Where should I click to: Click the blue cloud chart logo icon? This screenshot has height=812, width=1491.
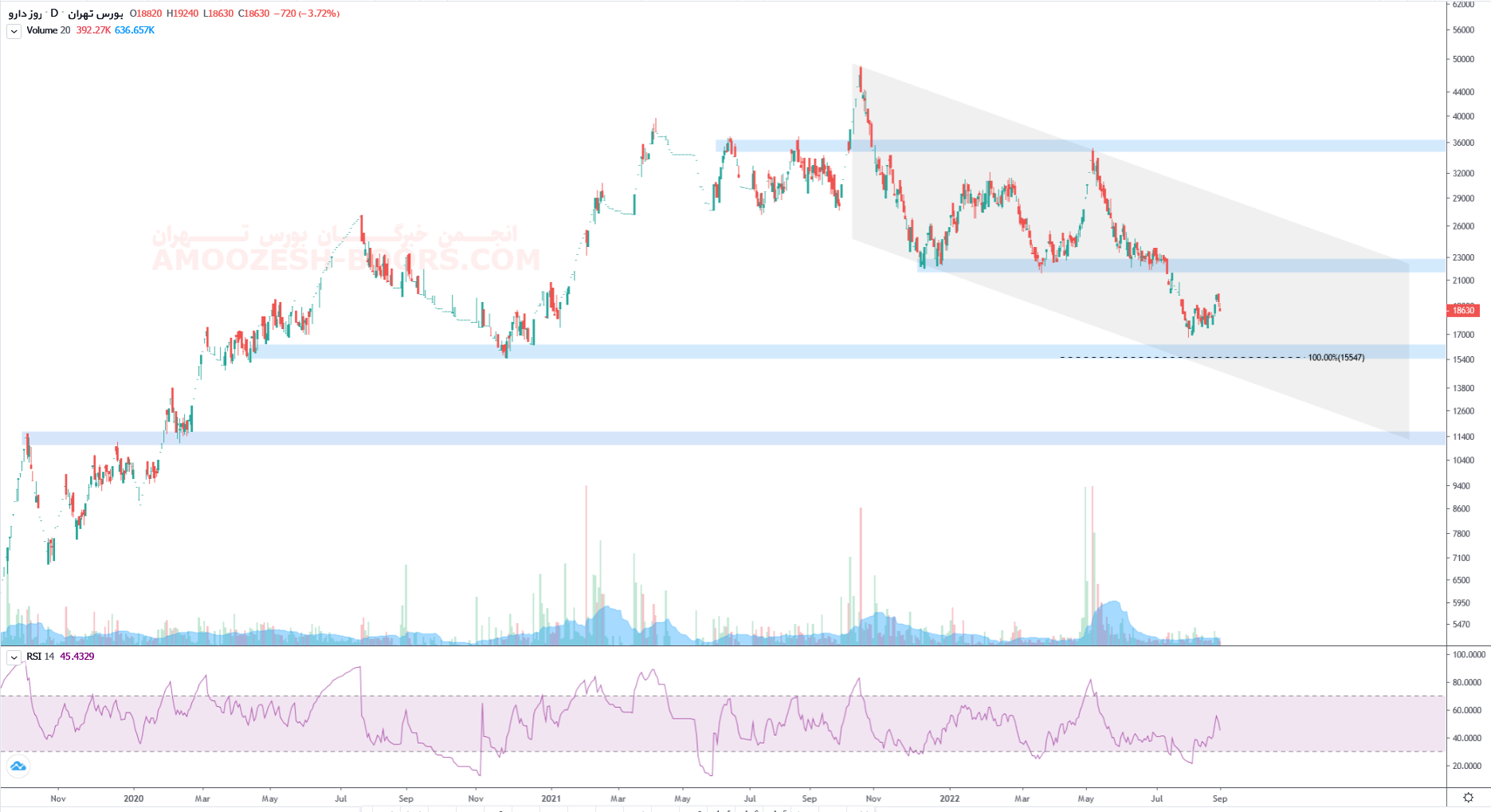18,767
